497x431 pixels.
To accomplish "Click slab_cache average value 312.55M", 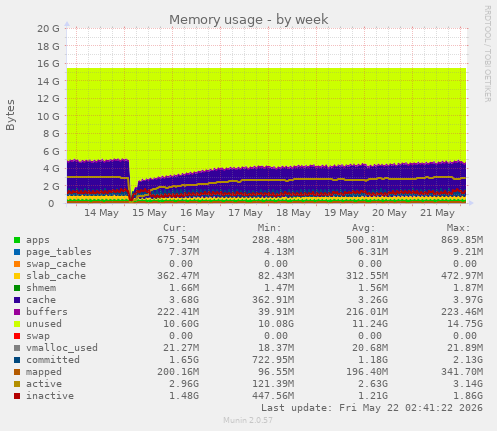I will [x=367, y=276].
